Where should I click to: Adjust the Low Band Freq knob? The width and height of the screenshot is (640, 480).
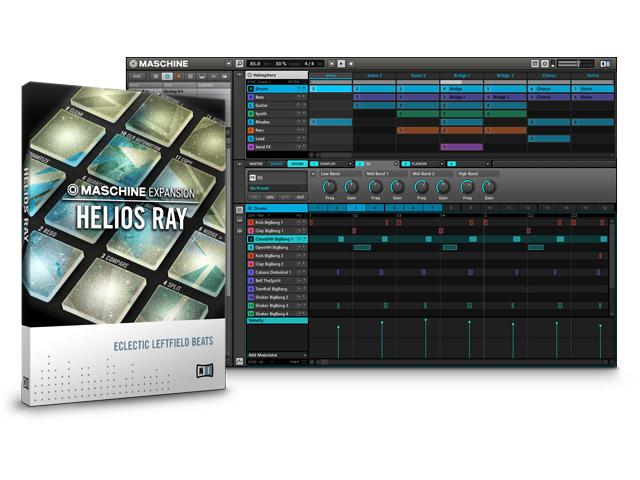[x=329, y=187]
